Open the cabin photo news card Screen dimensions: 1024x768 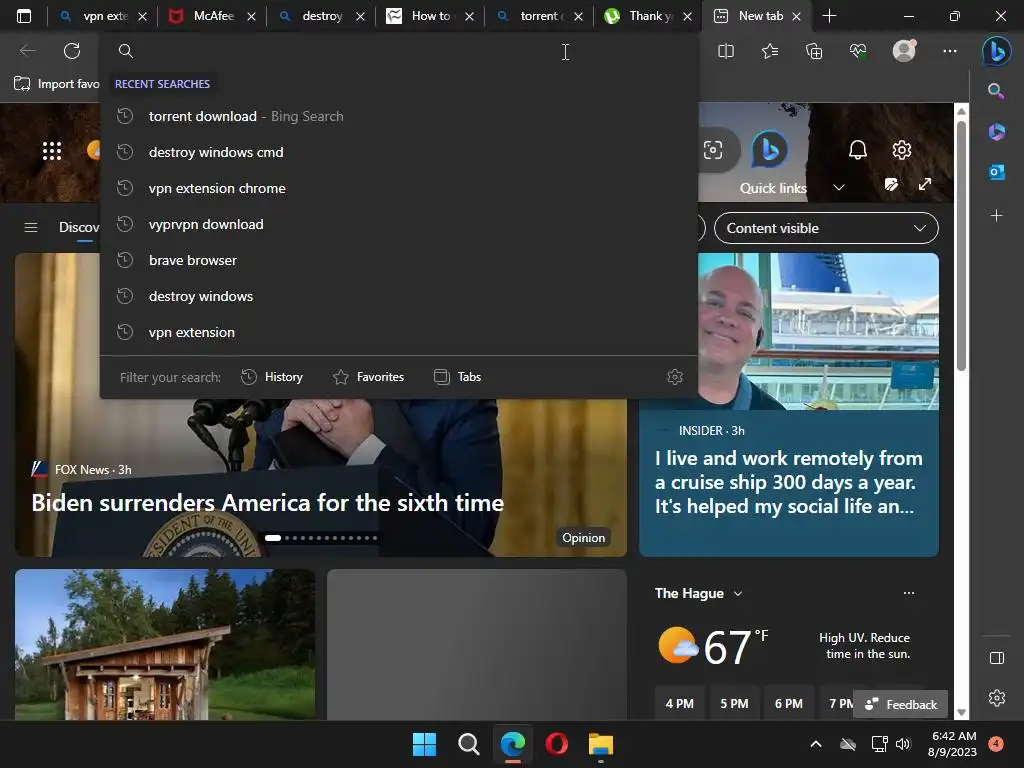click(x=165, y=644)
